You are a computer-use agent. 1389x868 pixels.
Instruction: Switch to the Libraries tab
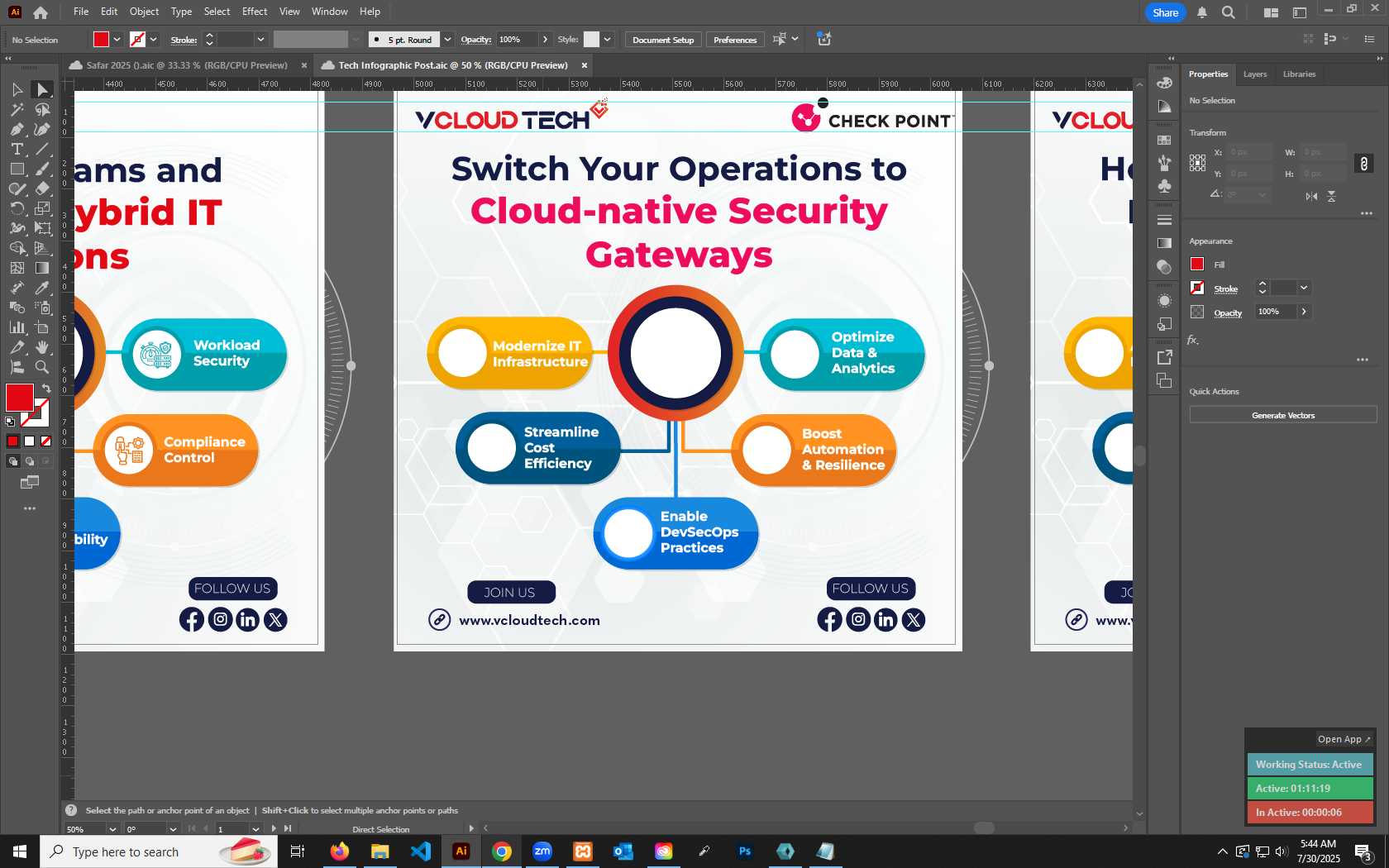[x=1299, y=74]
